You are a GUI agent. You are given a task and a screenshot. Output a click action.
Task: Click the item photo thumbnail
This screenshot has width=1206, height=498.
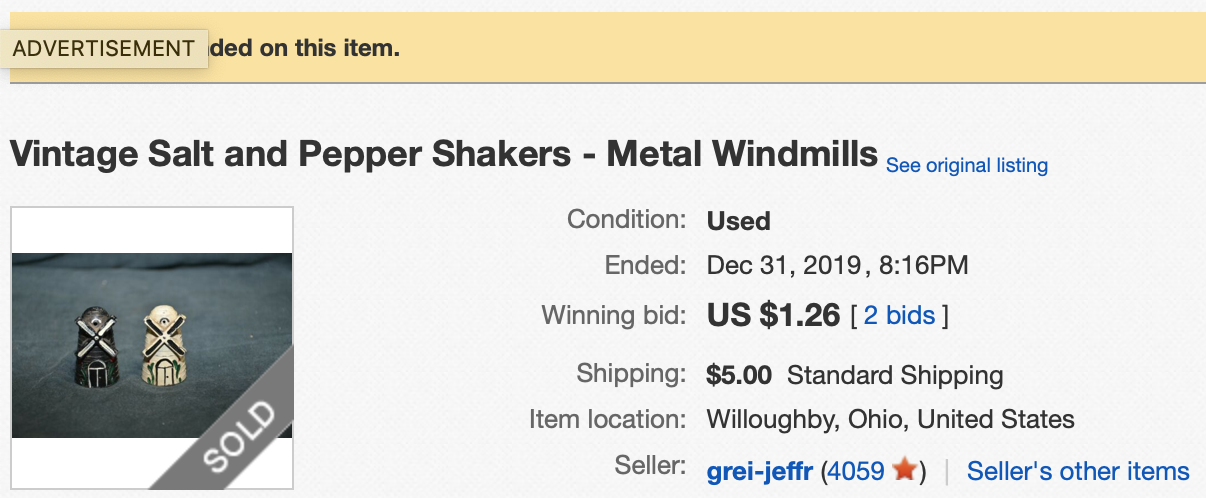152,346
